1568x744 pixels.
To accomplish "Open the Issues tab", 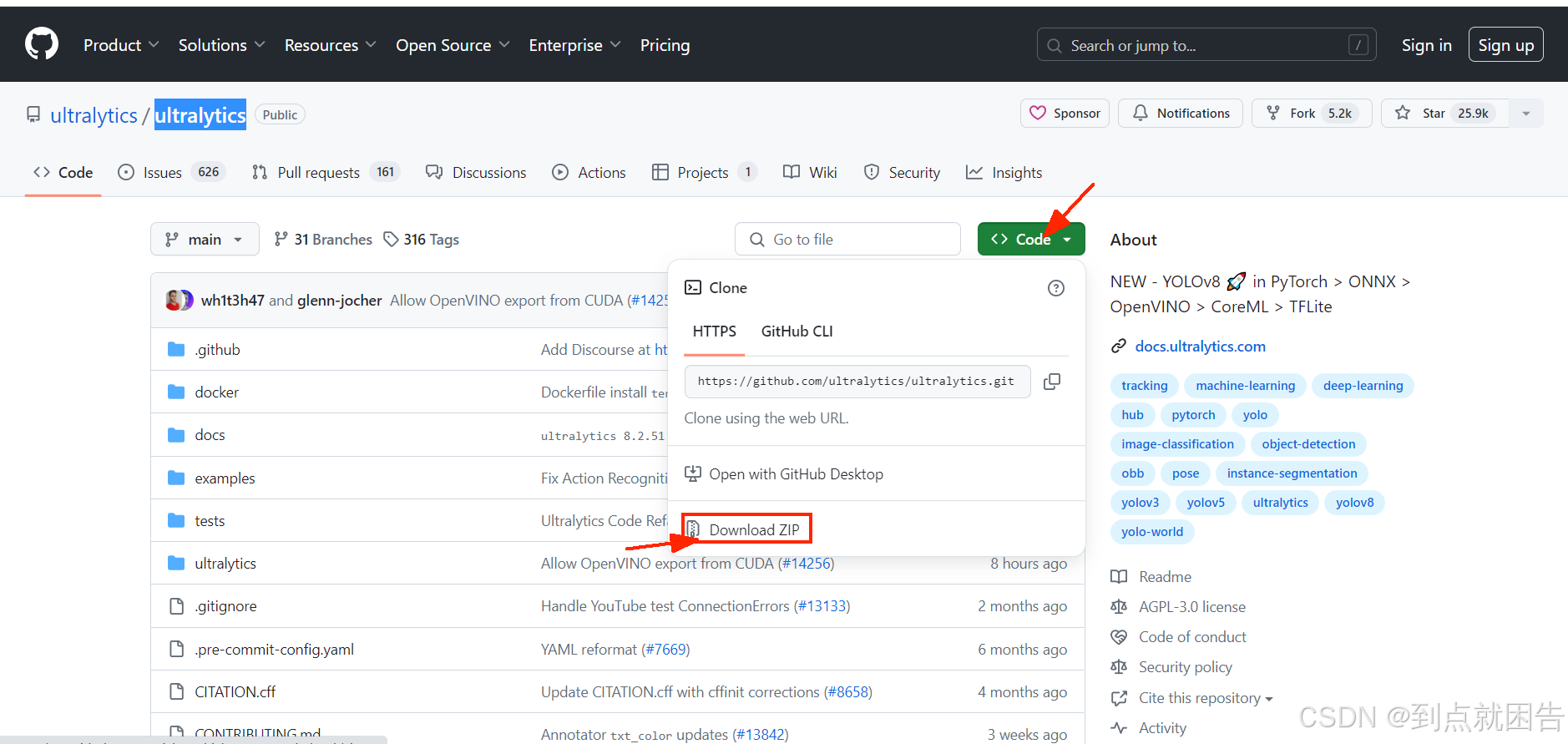I will [x=171, y=173].
